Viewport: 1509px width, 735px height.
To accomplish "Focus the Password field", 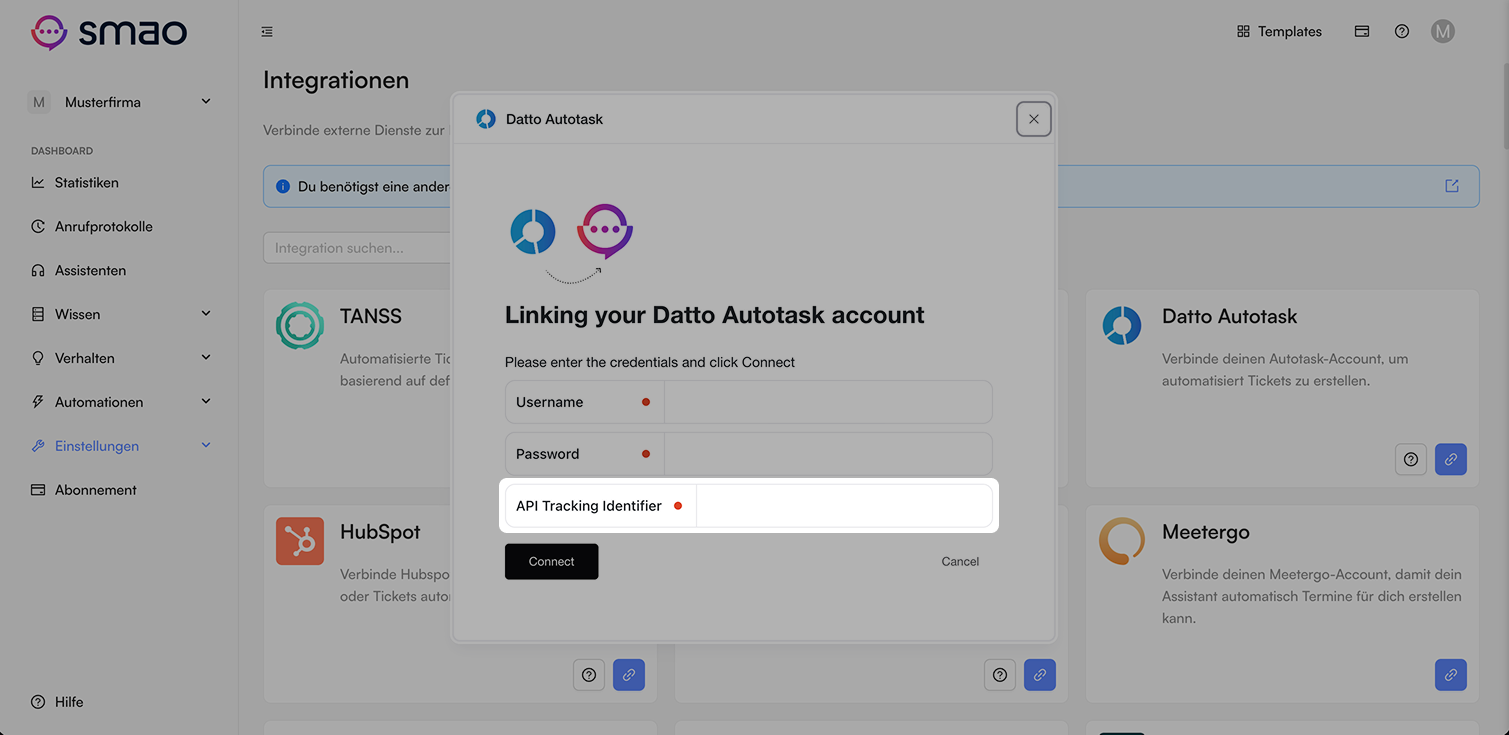I will point(828,454).
